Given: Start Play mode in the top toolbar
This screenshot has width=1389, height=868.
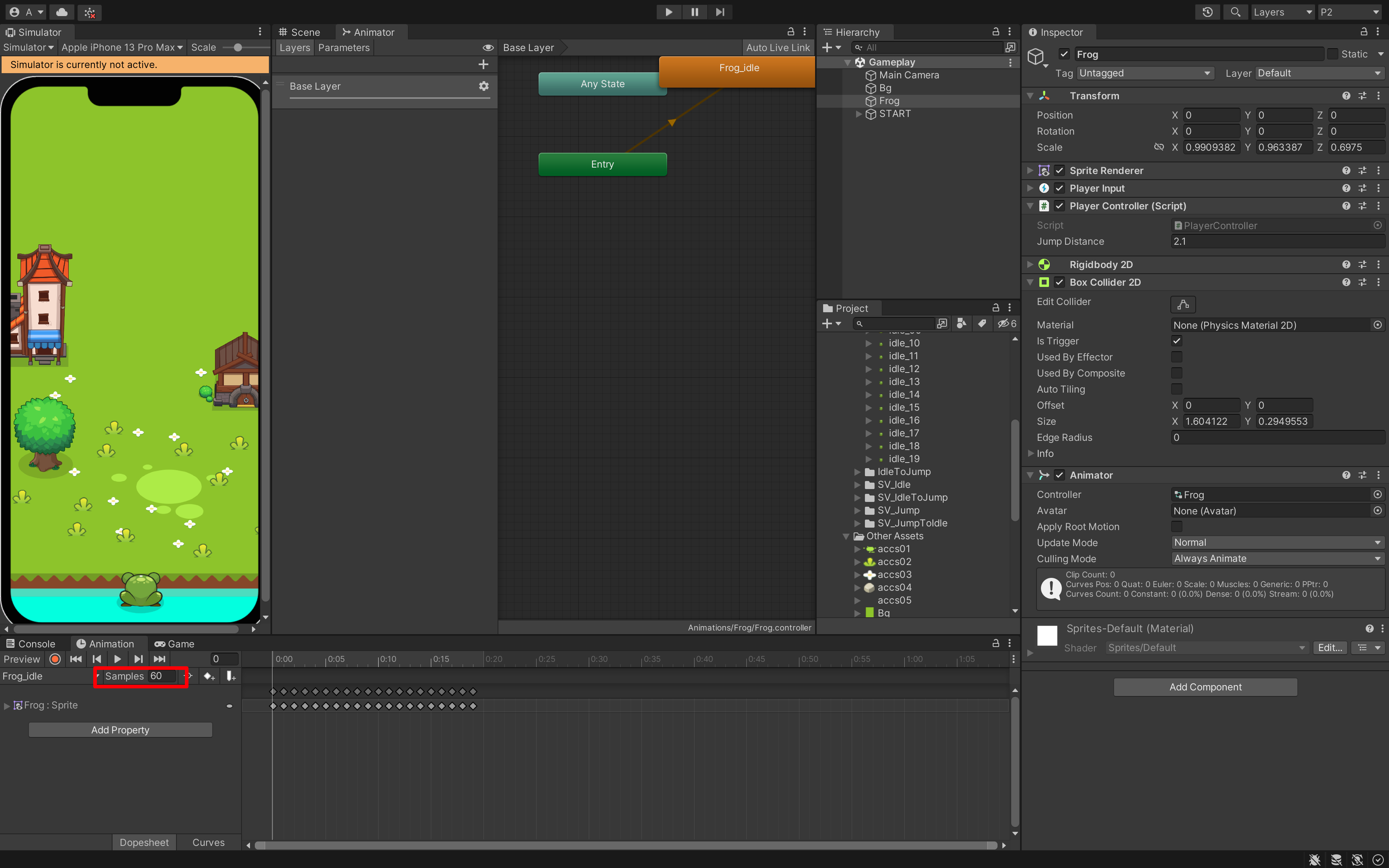Looking at the screenshot, I should [x=669, y=12].
